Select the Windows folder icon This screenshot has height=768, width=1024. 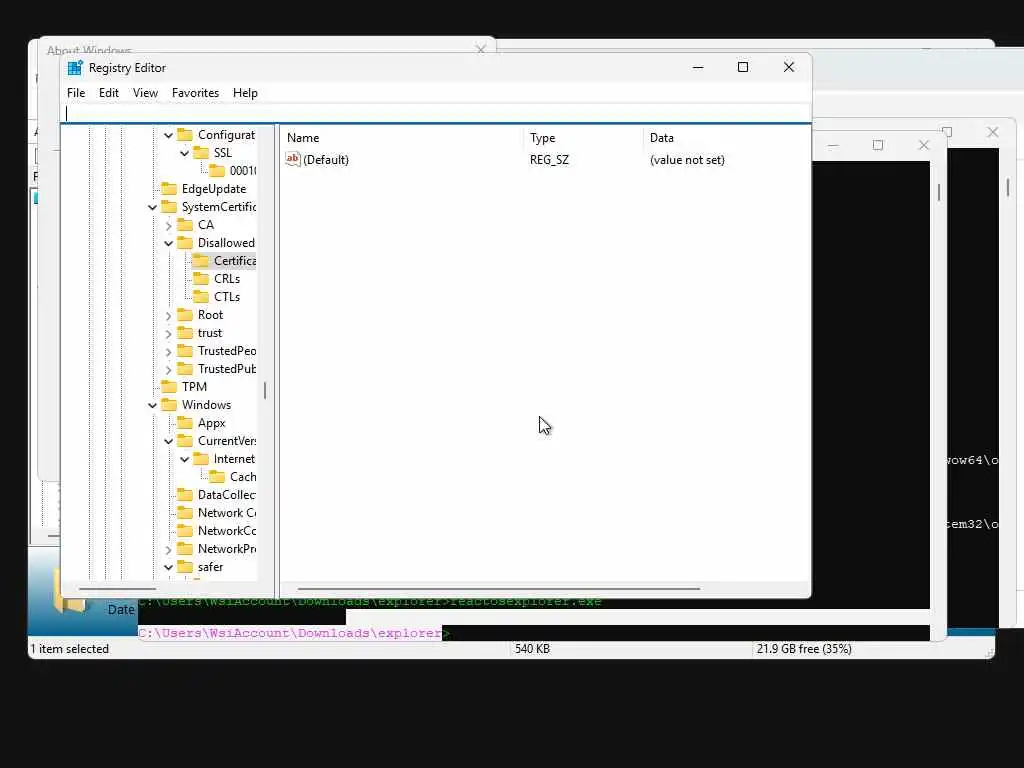(x=169, y=405)
